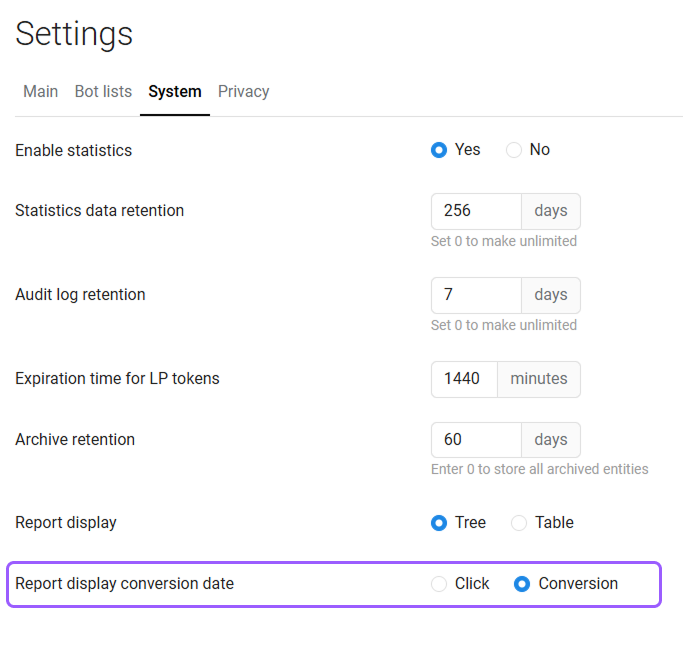
Task: Pick the Conversion radio option
Action: 522,584
